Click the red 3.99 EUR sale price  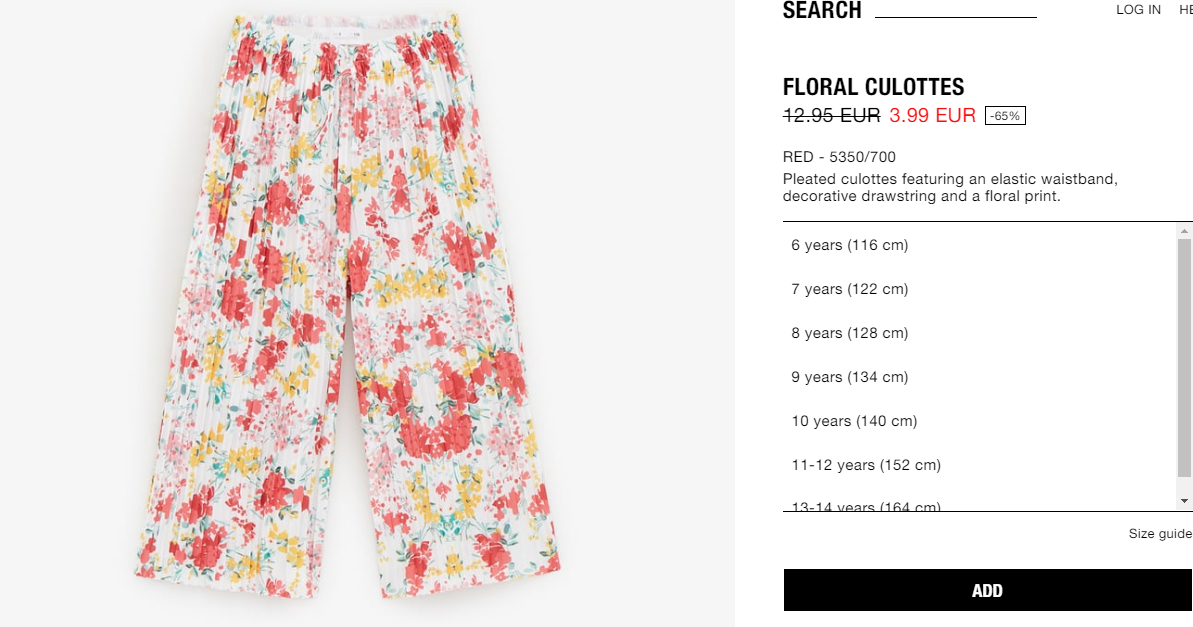(x=932, y=116)
